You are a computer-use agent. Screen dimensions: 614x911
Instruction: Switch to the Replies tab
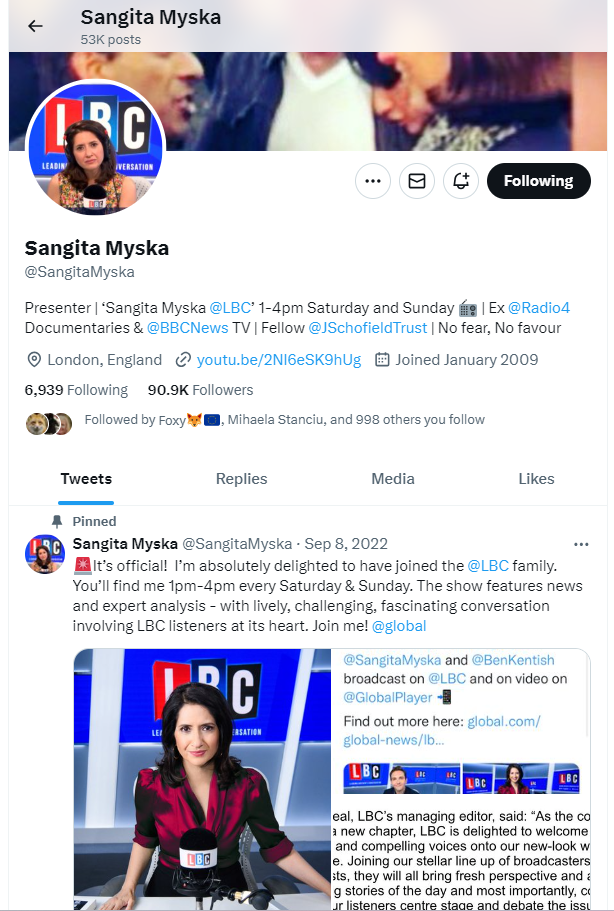point(242,479)
